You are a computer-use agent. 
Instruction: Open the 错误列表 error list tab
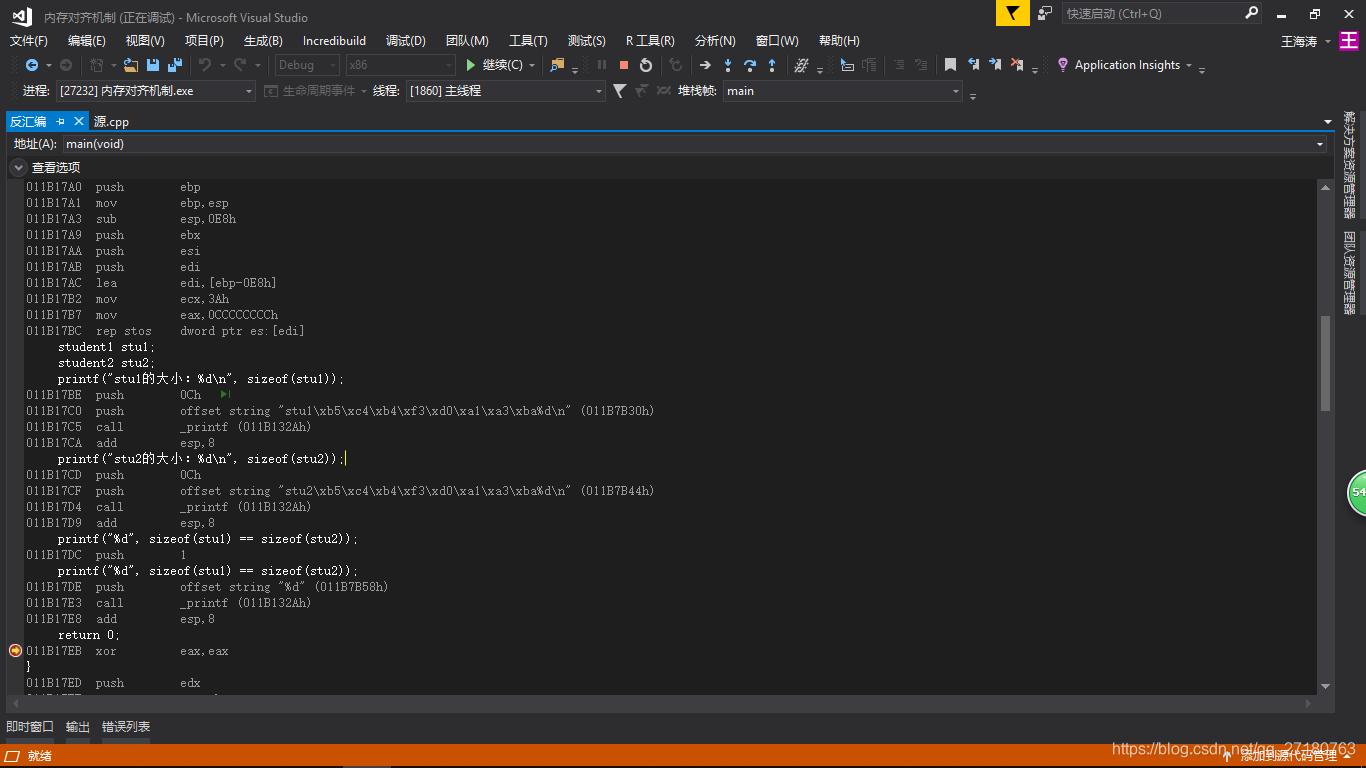126,727
